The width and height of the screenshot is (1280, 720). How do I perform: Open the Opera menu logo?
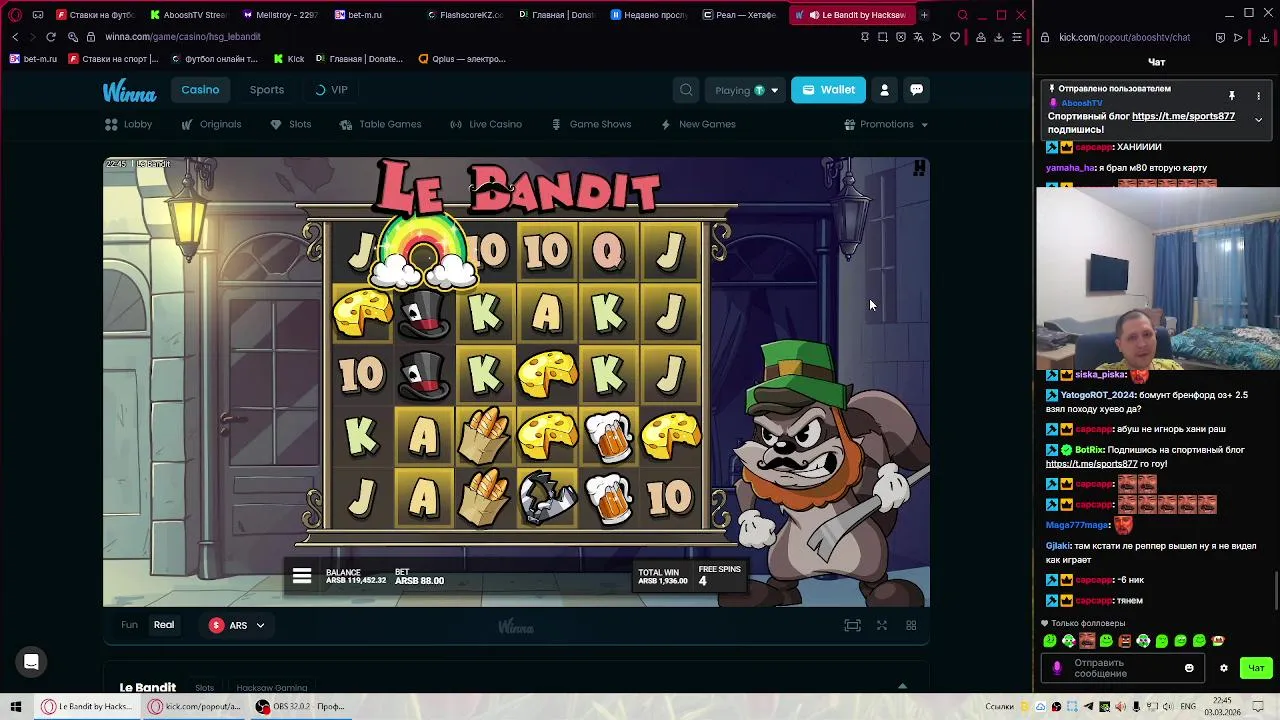15,15
